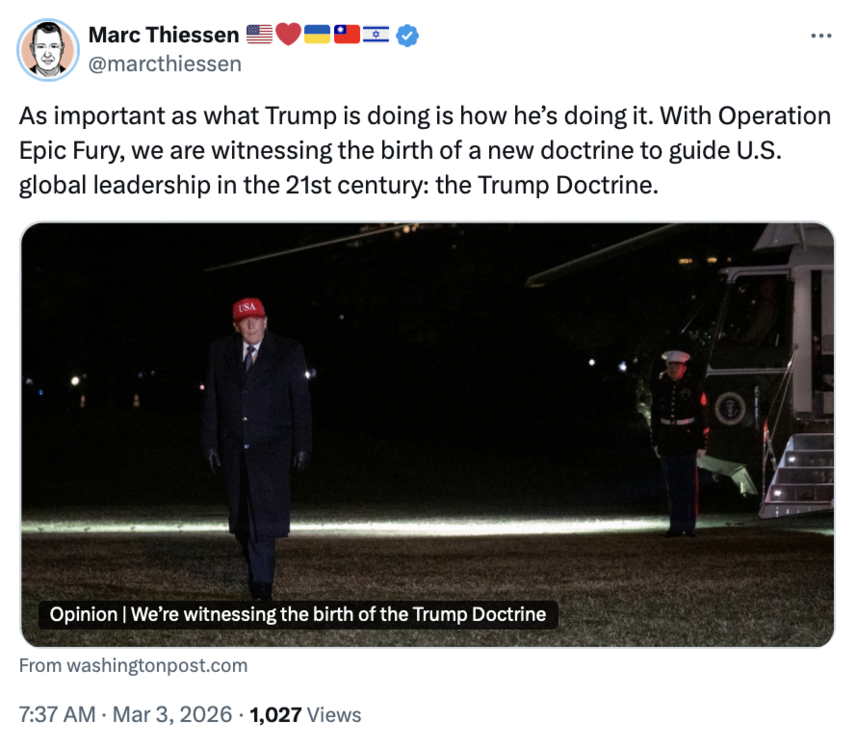Click the American flag emoji in the name

tap(258, 33)
